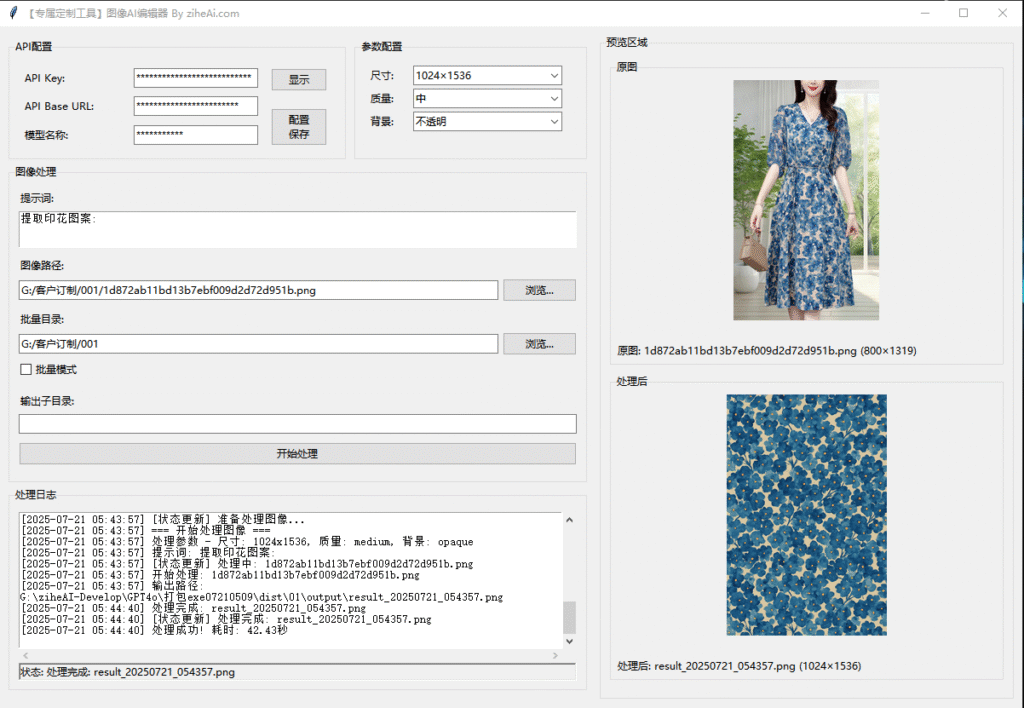Open the 尺寸 dropdown showing 1024×1536

pyautogui.click(x=487, y=76)
